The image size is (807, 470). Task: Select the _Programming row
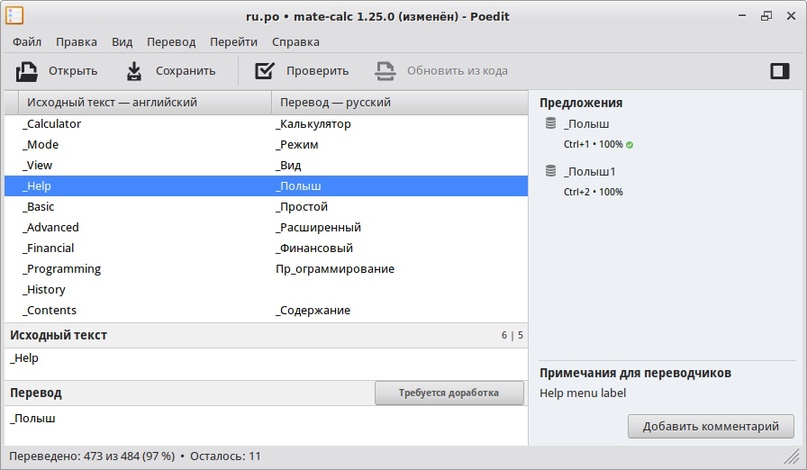click(266, 269)
